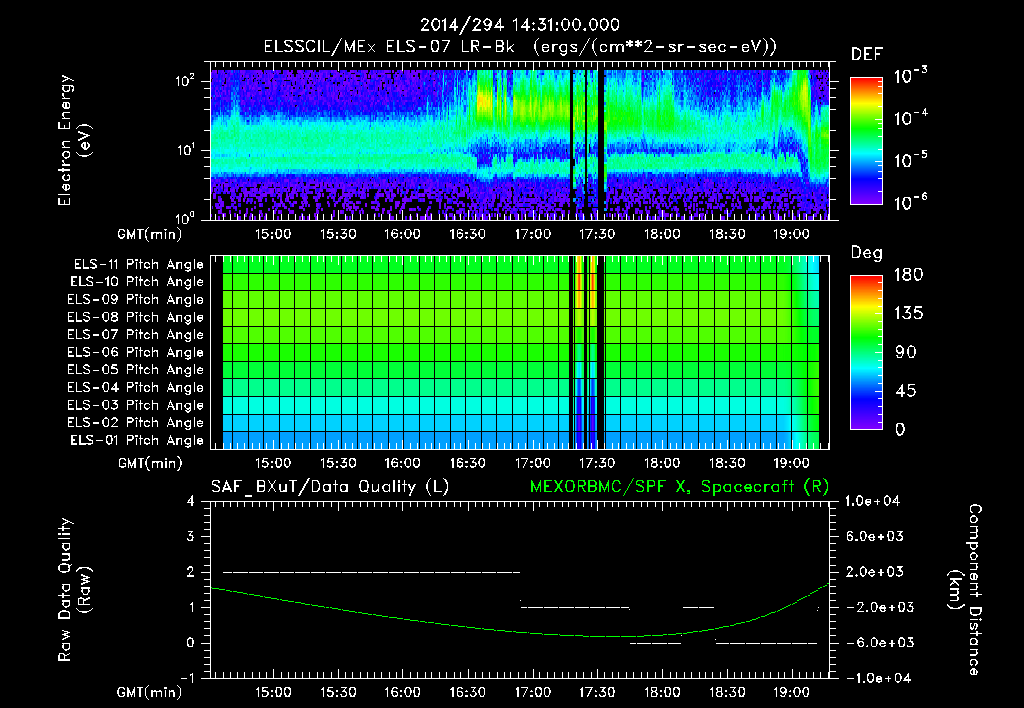The image size is (1024, 708).
Task: Select the ELS-04 Pitch Angle row label
Action: point(135,388)
